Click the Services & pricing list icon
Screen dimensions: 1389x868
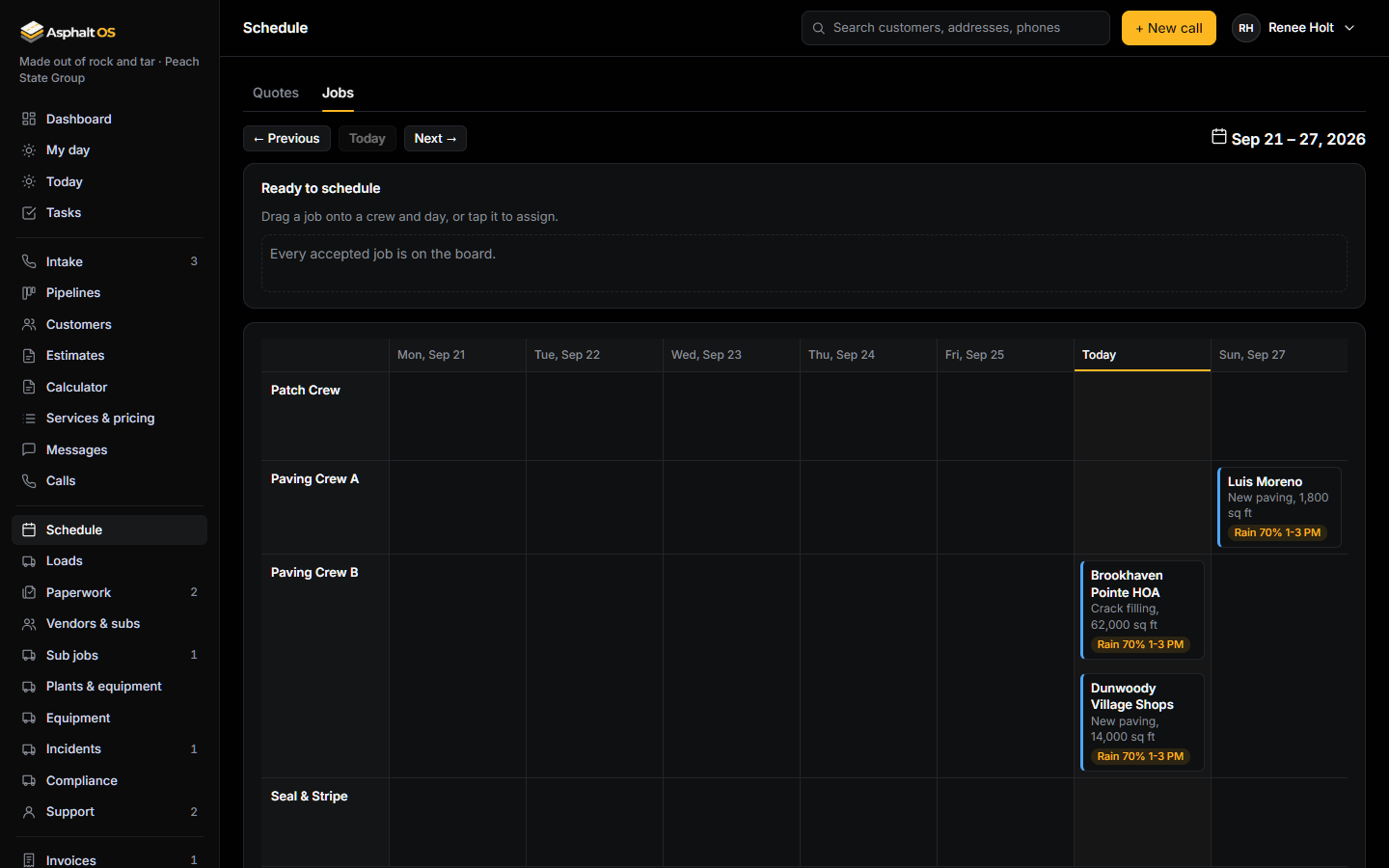point(29,419)
